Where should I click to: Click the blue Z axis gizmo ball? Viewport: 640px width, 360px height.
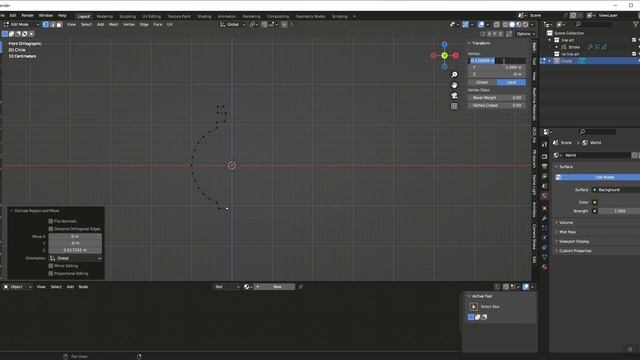(444, 44)
